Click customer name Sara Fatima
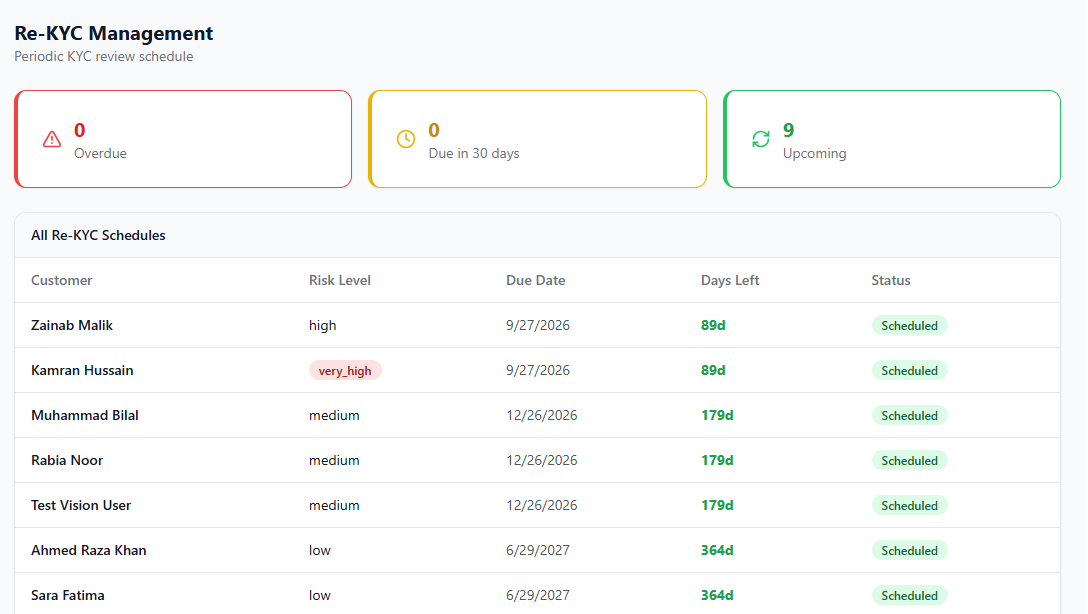The image size is (1088, 614). point(68,596)
